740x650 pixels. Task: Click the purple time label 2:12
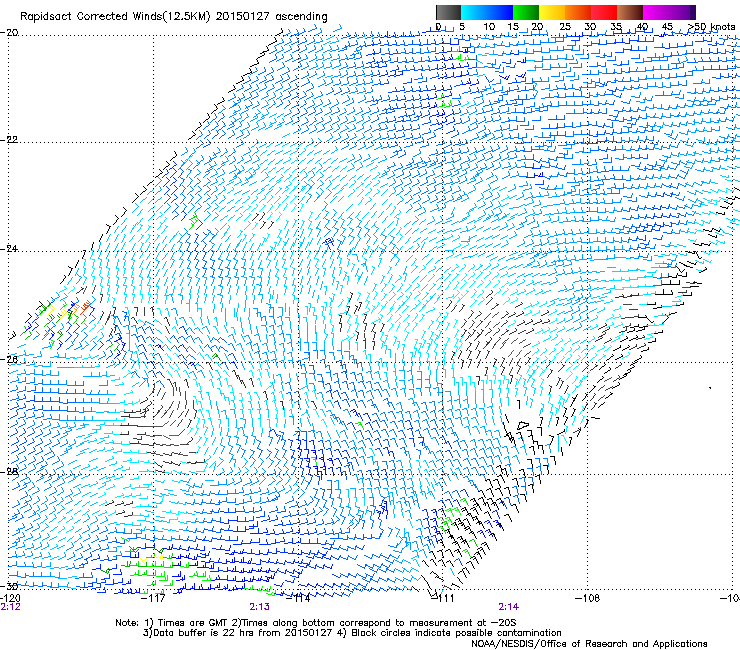point(10,607)
